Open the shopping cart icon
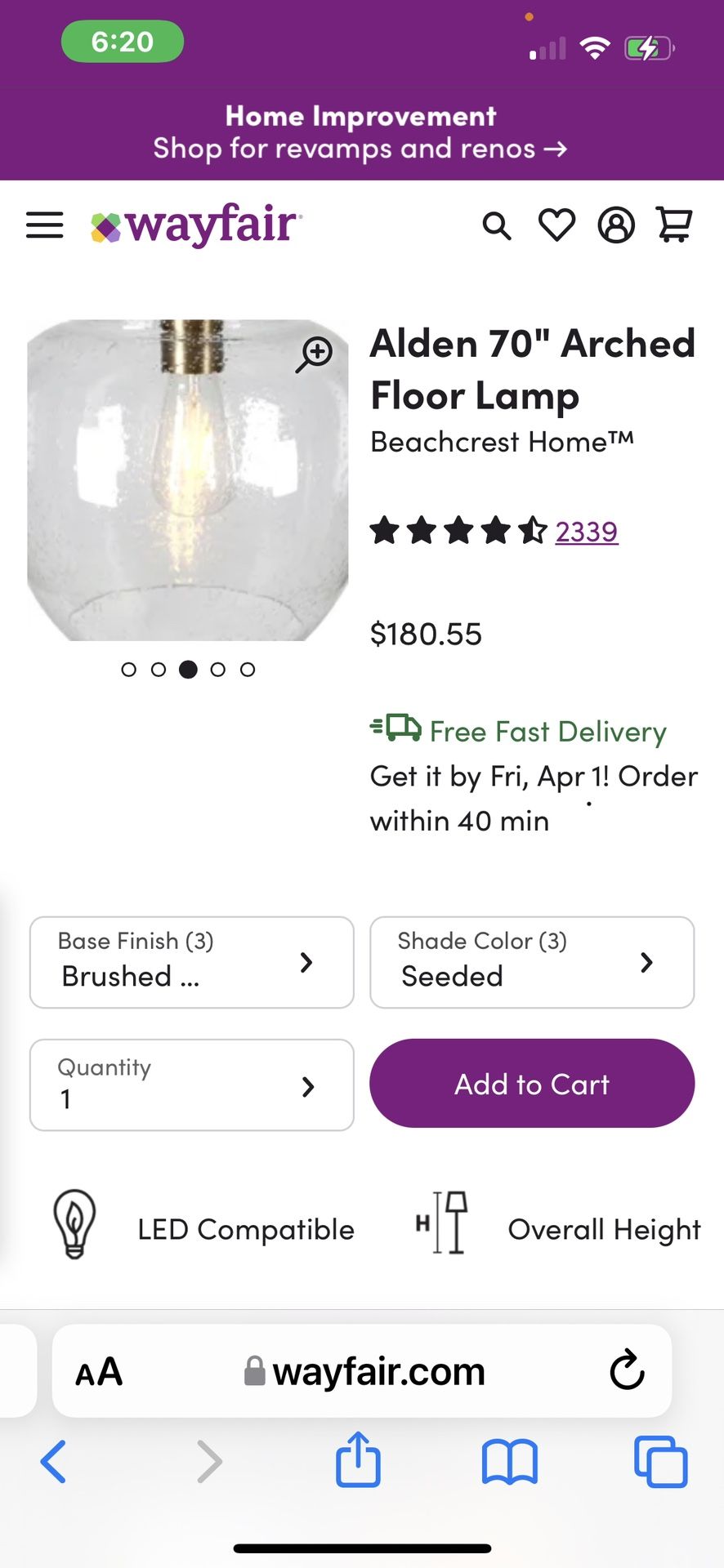 [x=675, y=225]
